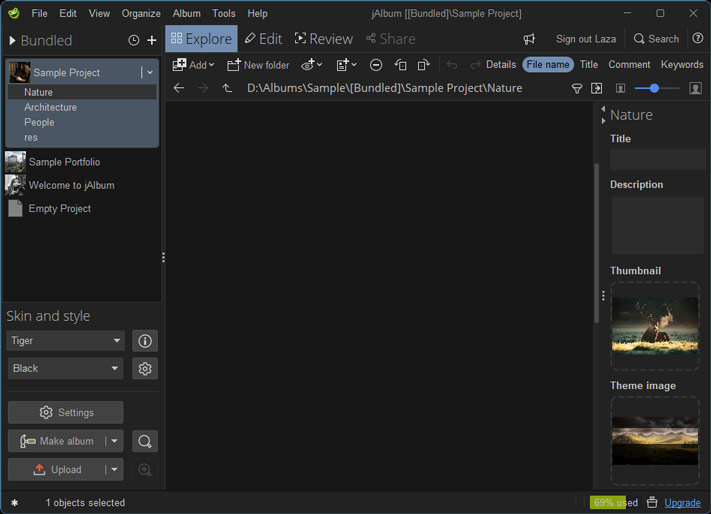Click the Make album button
This screenshot has width=711, height=514.
57,441
